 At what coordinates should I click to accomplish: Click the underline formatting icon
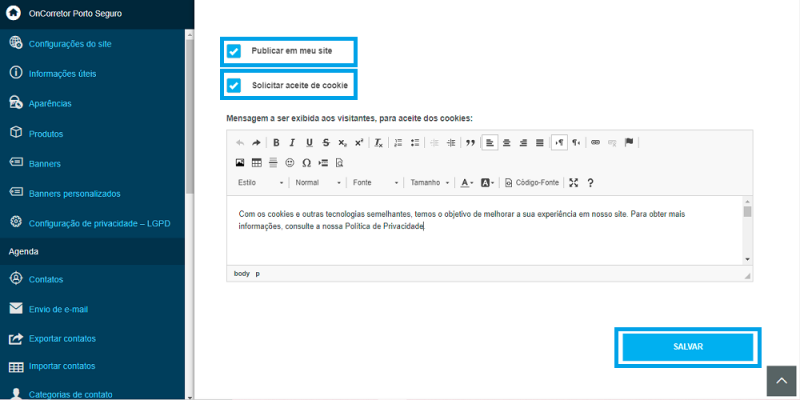[x=309, y=143]
